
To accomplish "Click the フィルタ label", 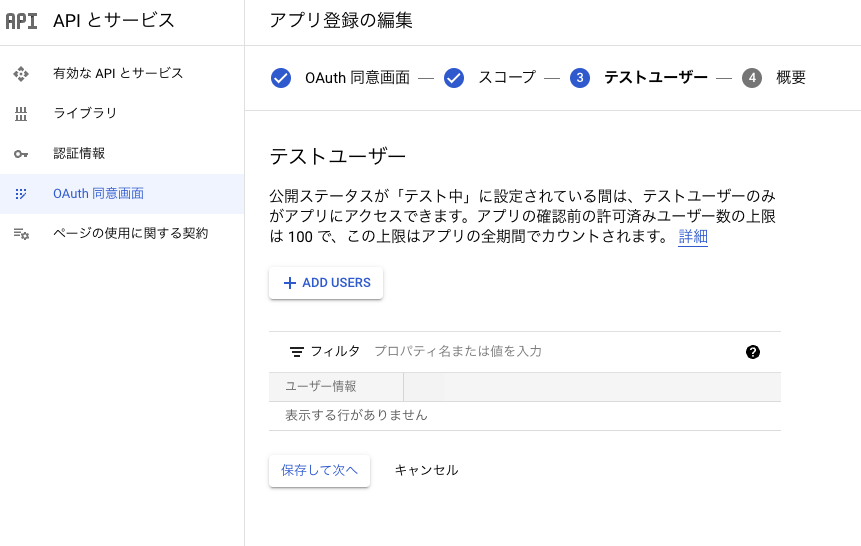I will [335, 352].
